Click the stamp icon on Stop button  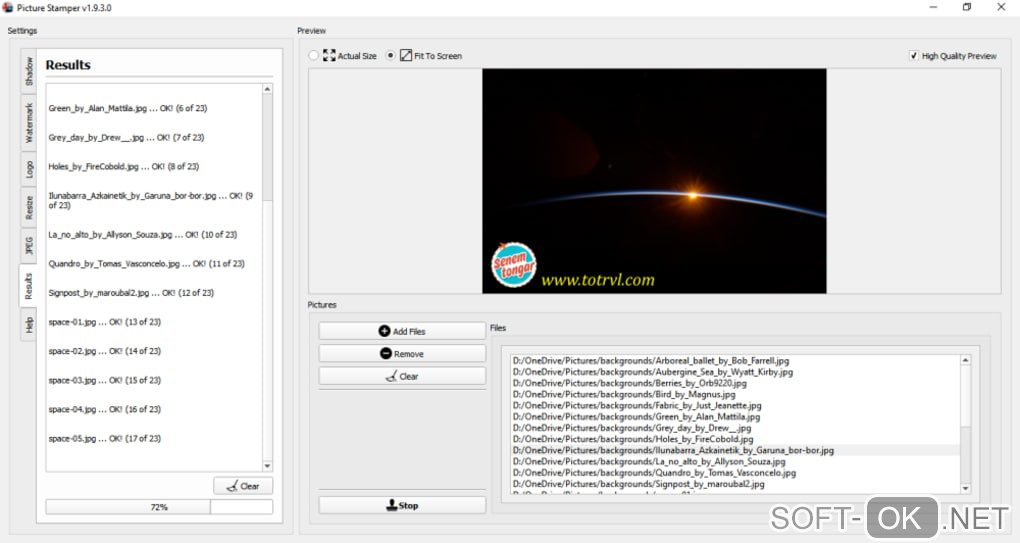tap(392, 505)
